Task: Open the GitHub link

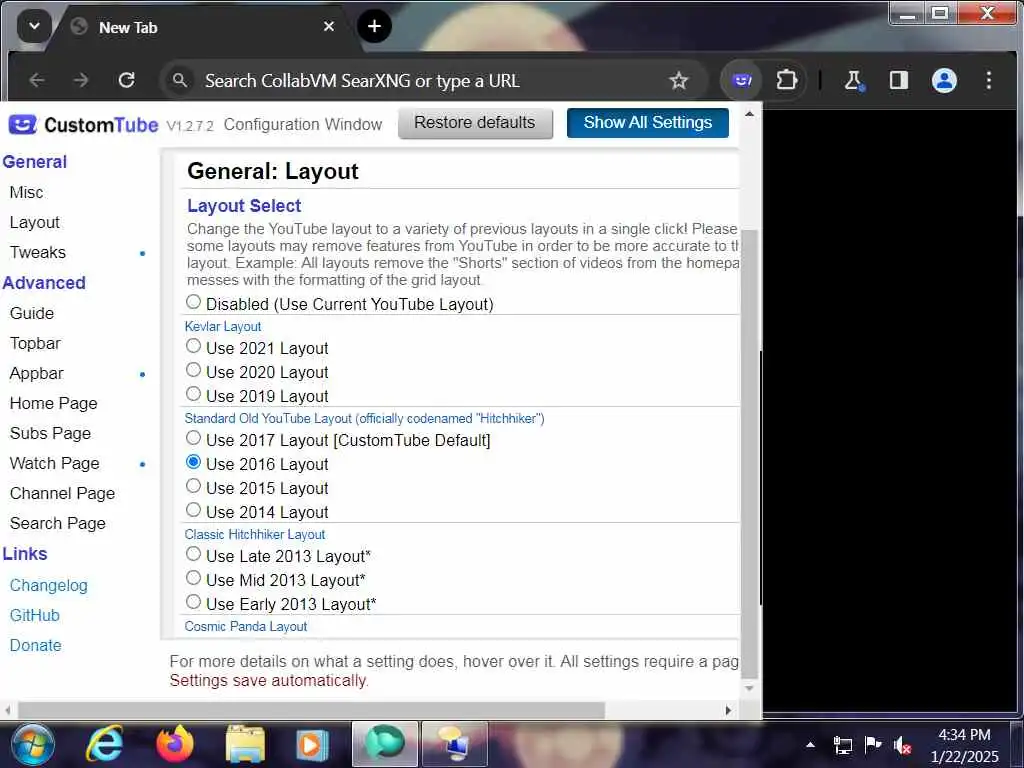Action: click(35, 615)
